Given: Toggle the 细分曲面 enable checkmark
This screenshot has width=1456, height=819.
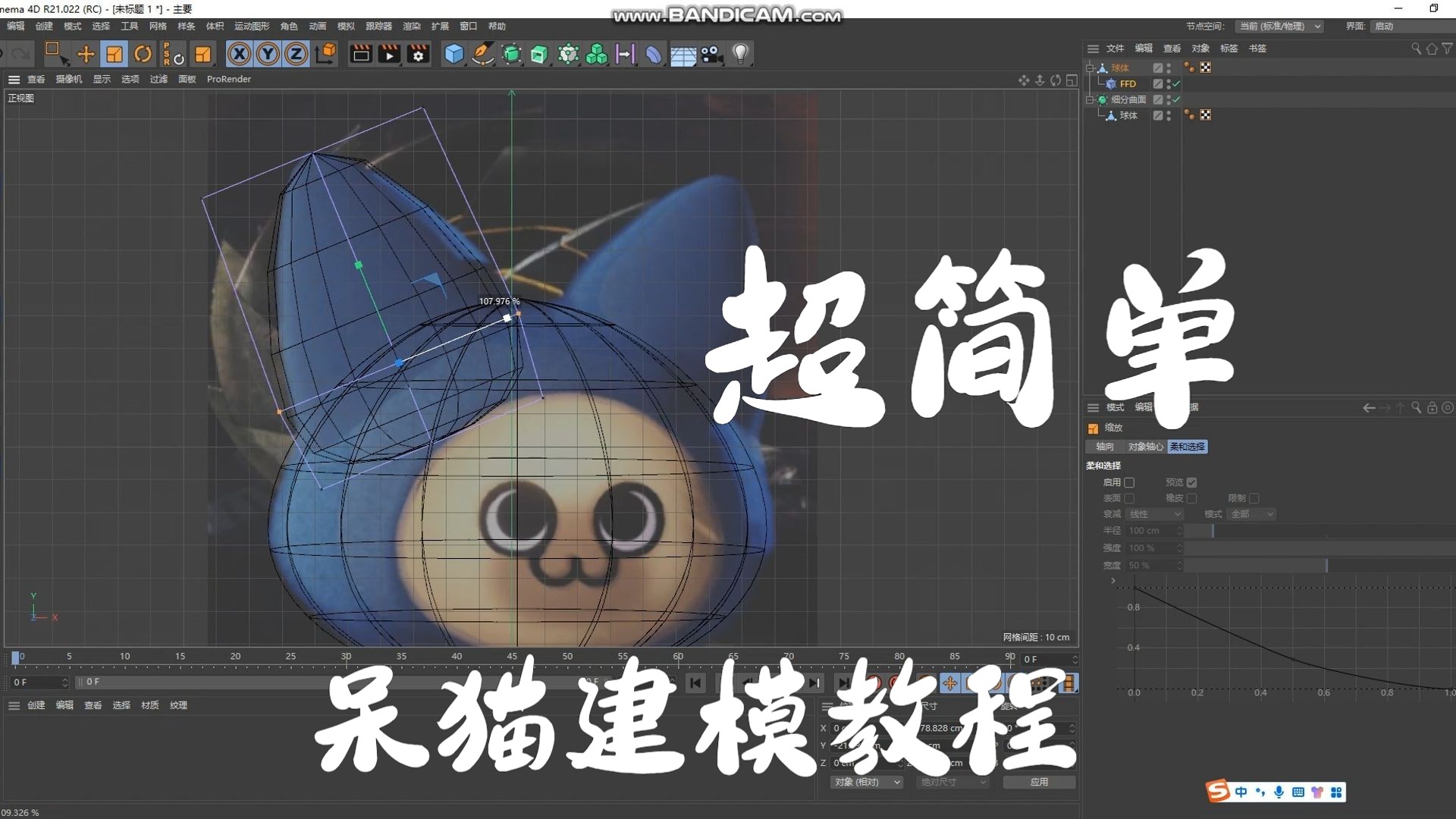Looking at the screenshot, I should (x=1176, y=99).
